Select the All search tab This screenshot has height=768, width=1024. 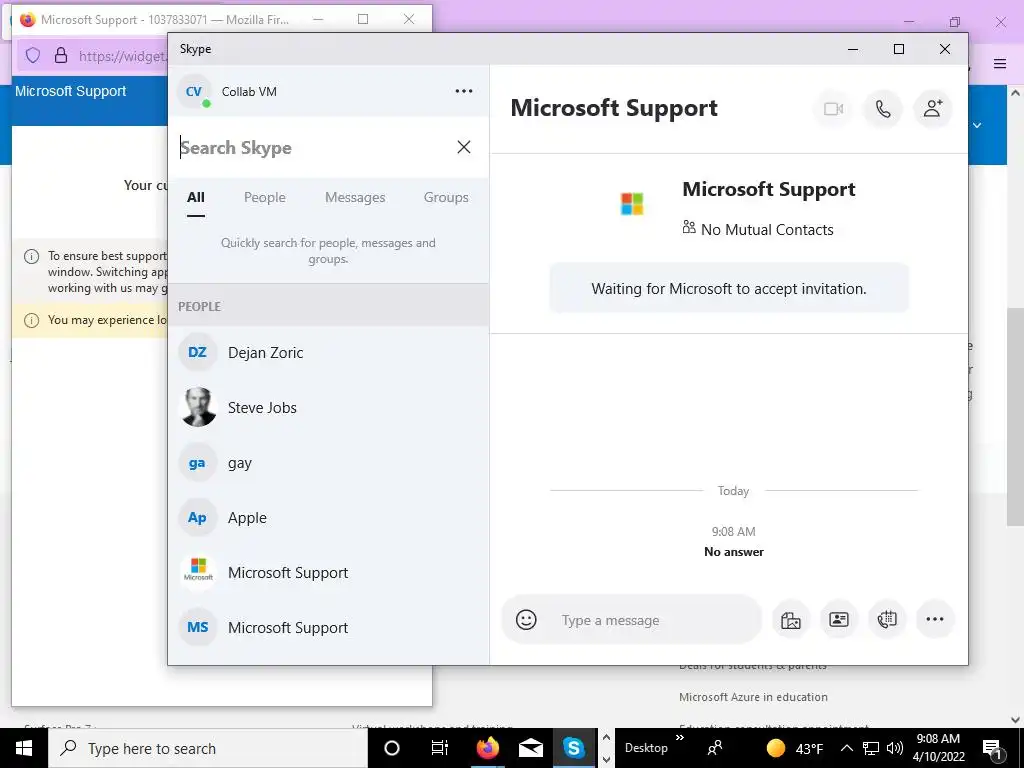[196, 197]
